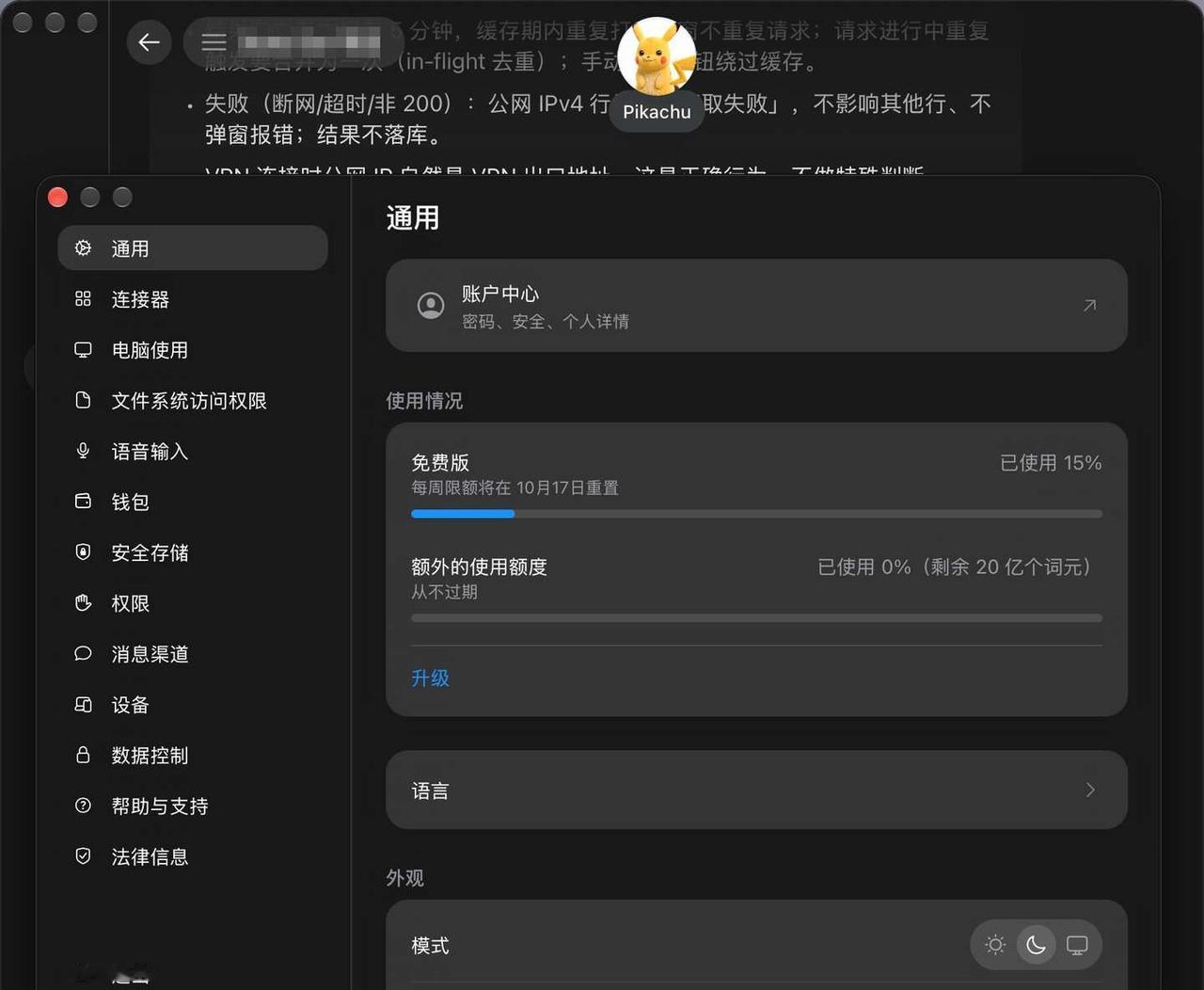Open the 法律信息 section
1204x990 pixels.
point(193,855)
